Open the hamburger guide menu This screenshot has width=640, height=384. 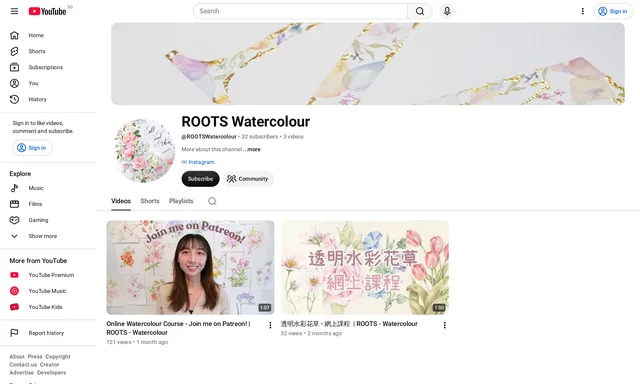click(x=14, y=11)
